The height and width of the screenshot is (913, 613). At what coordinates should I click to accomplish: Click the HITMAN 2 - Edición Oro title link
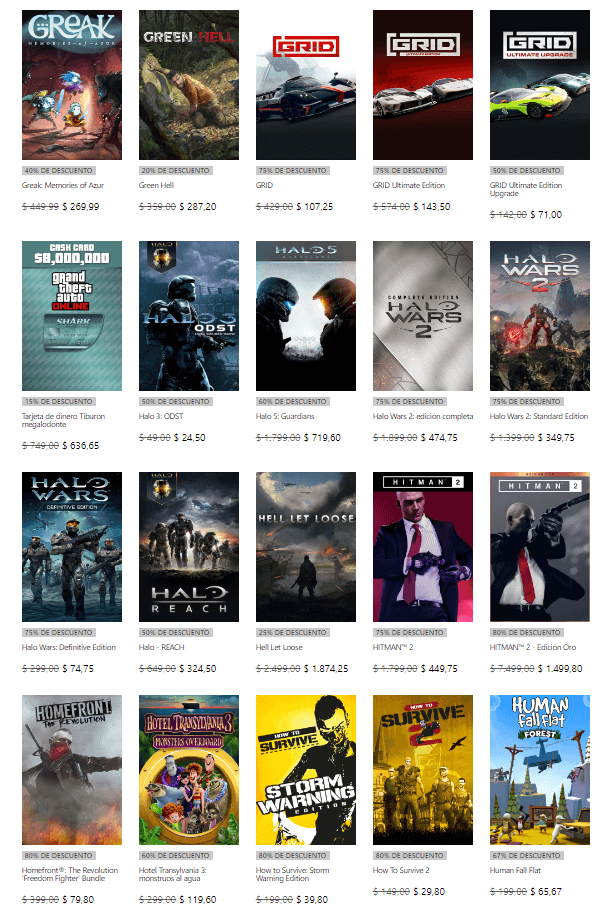(532, 647)
